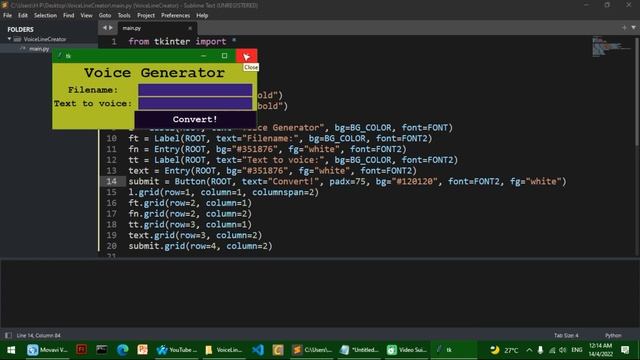Click the Text to voice entry field
This screenshot has height=360, width=640.
coord(195,103)
